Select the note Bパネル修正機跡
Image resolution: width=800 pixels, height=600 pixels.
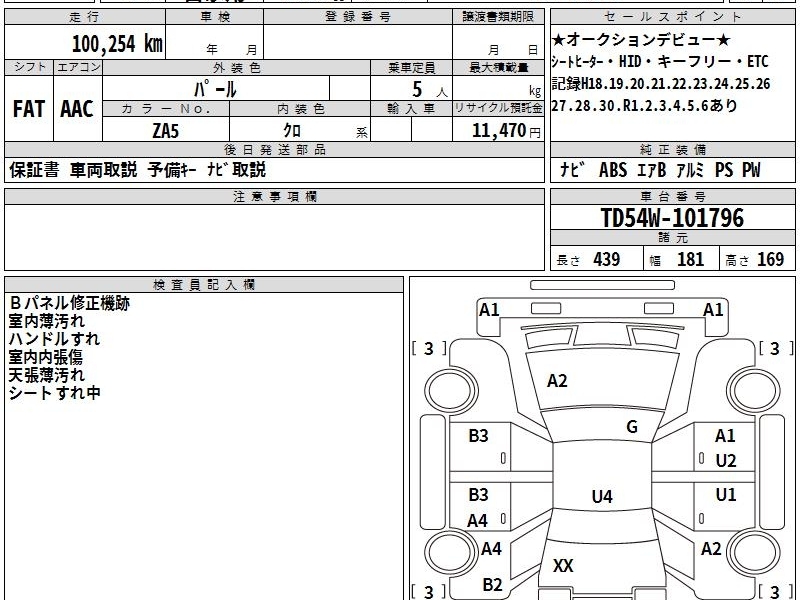point(69,303)
